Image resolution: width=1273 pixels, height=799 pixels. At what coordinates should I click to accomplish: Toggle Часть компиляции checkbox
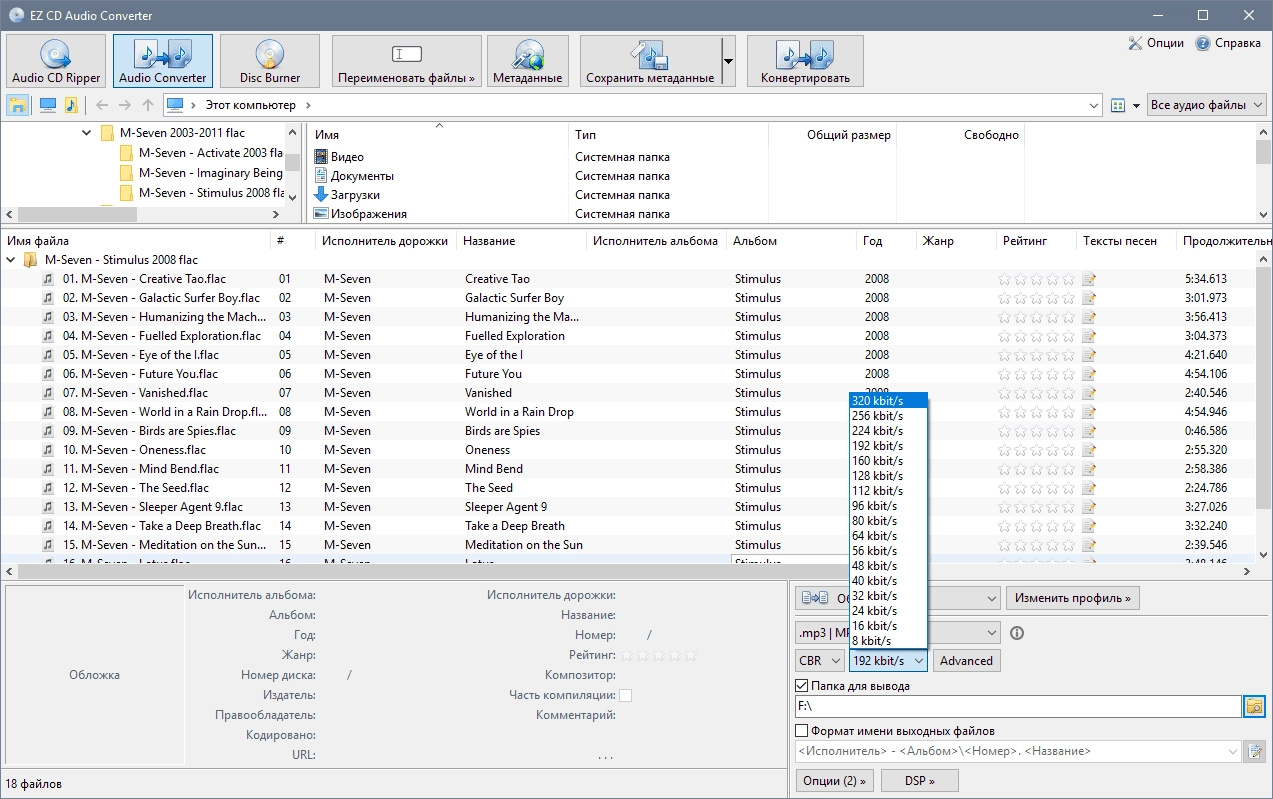click(625, 695)
